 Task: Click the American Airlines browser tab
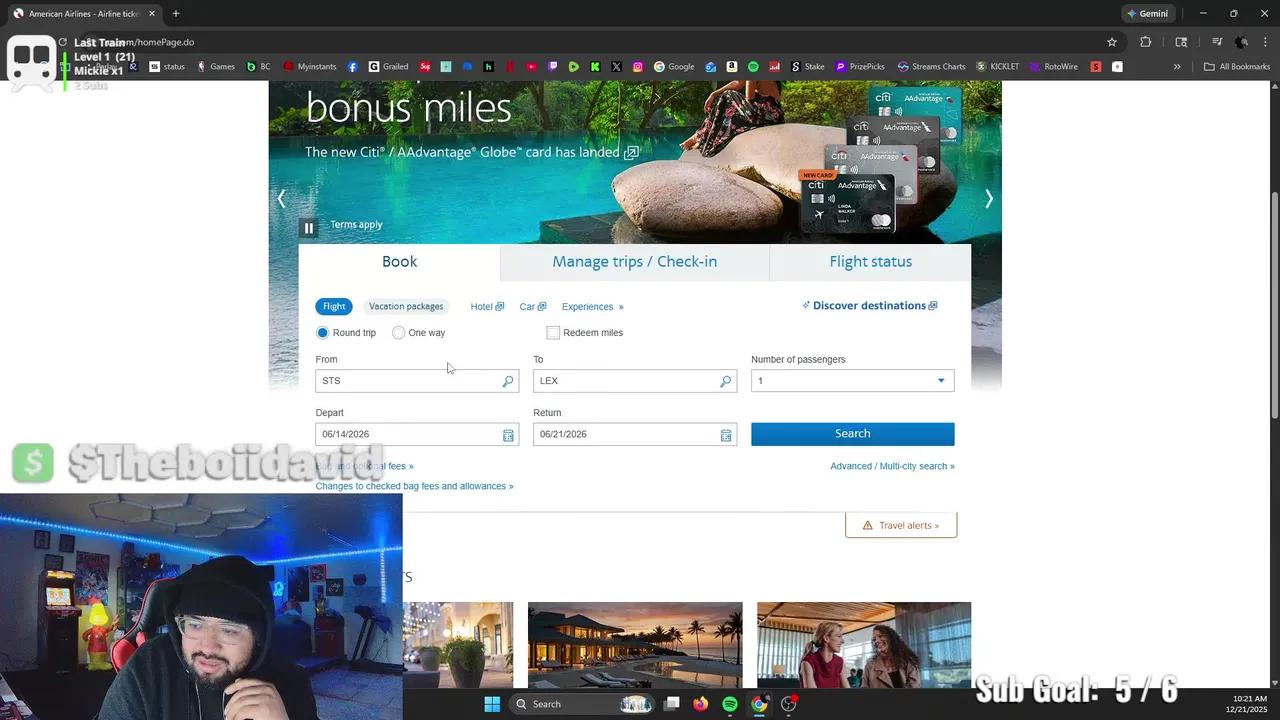(84, 13)
